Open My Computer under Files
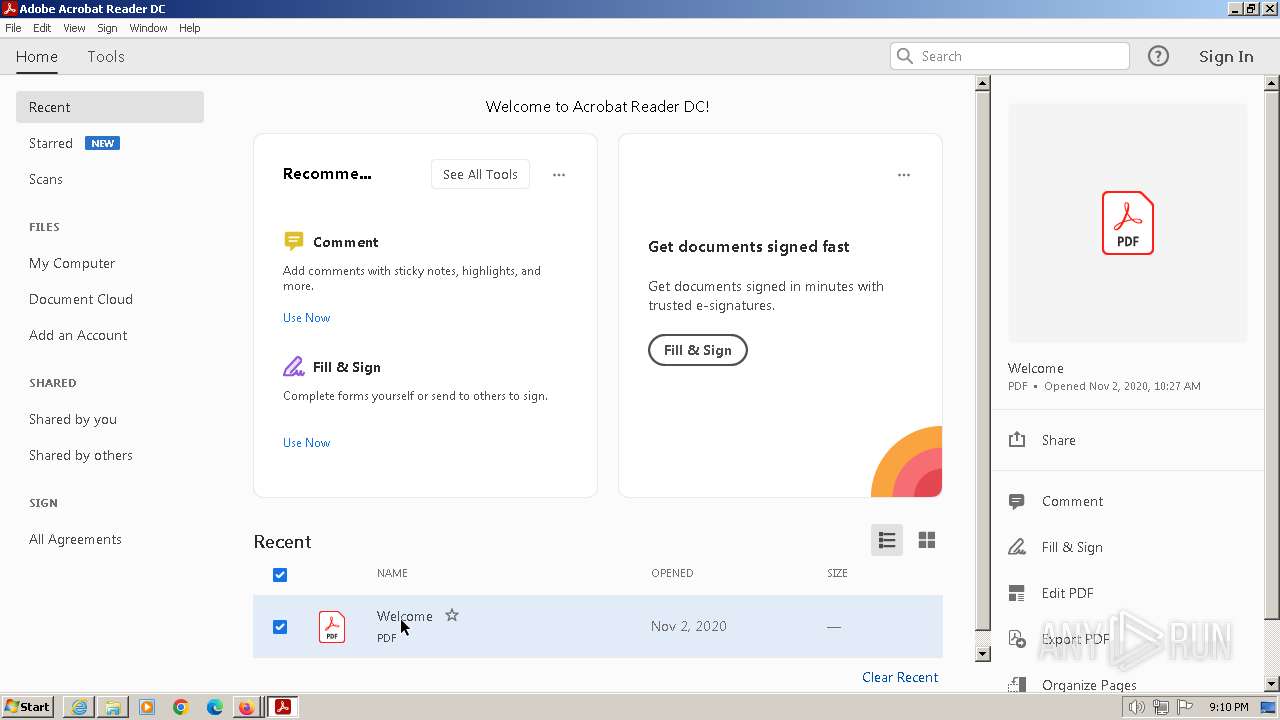 (x=72, y=263)
